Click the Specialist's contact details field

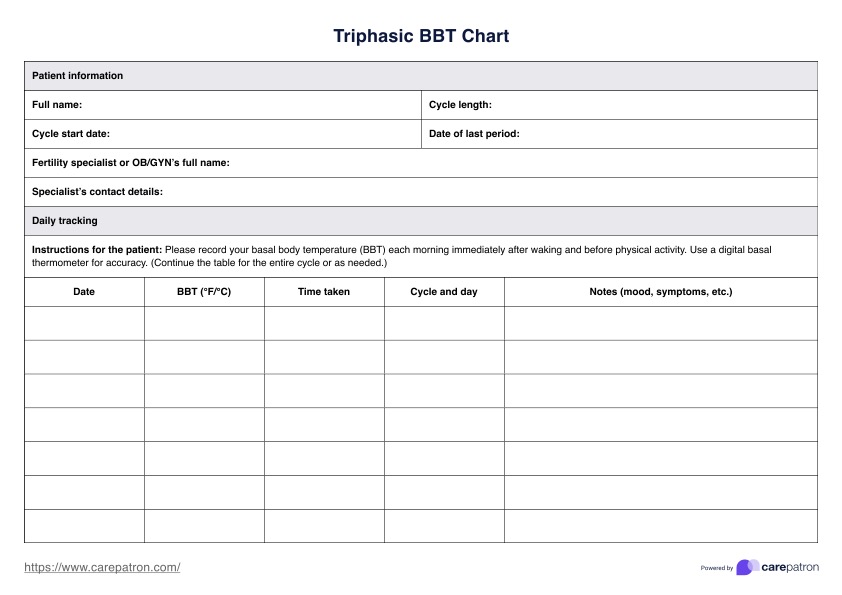(x=480, y=192)
